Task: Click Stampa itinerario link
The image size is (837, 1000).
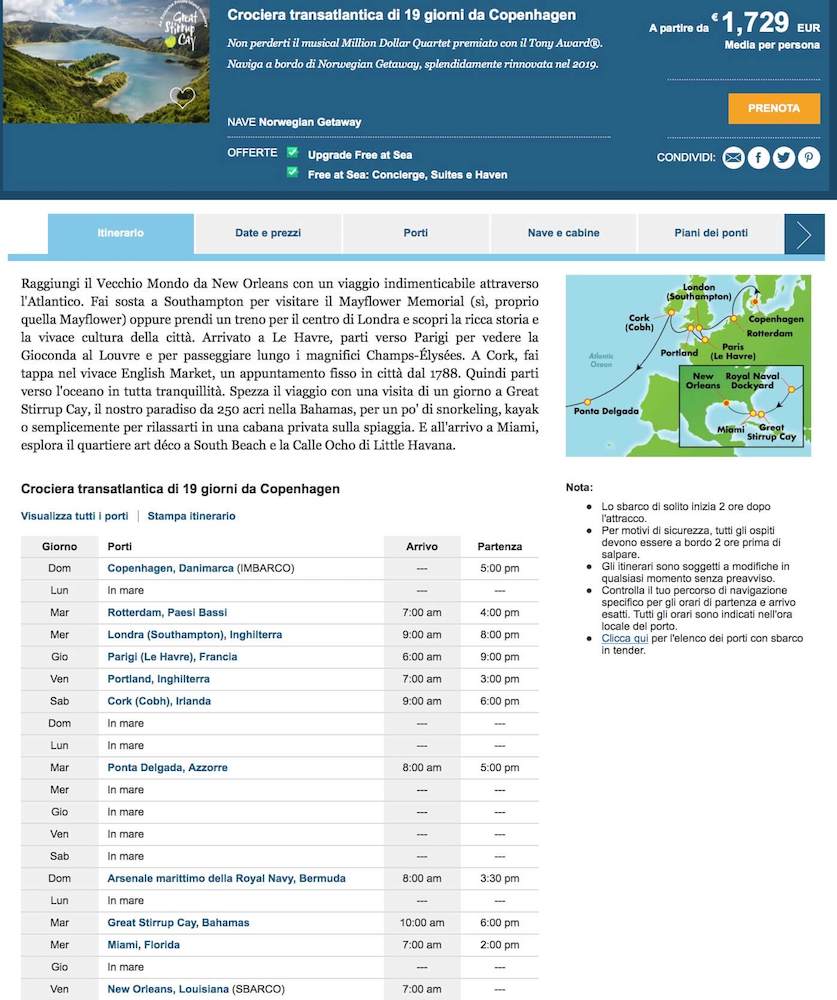Action: point(191,516)
